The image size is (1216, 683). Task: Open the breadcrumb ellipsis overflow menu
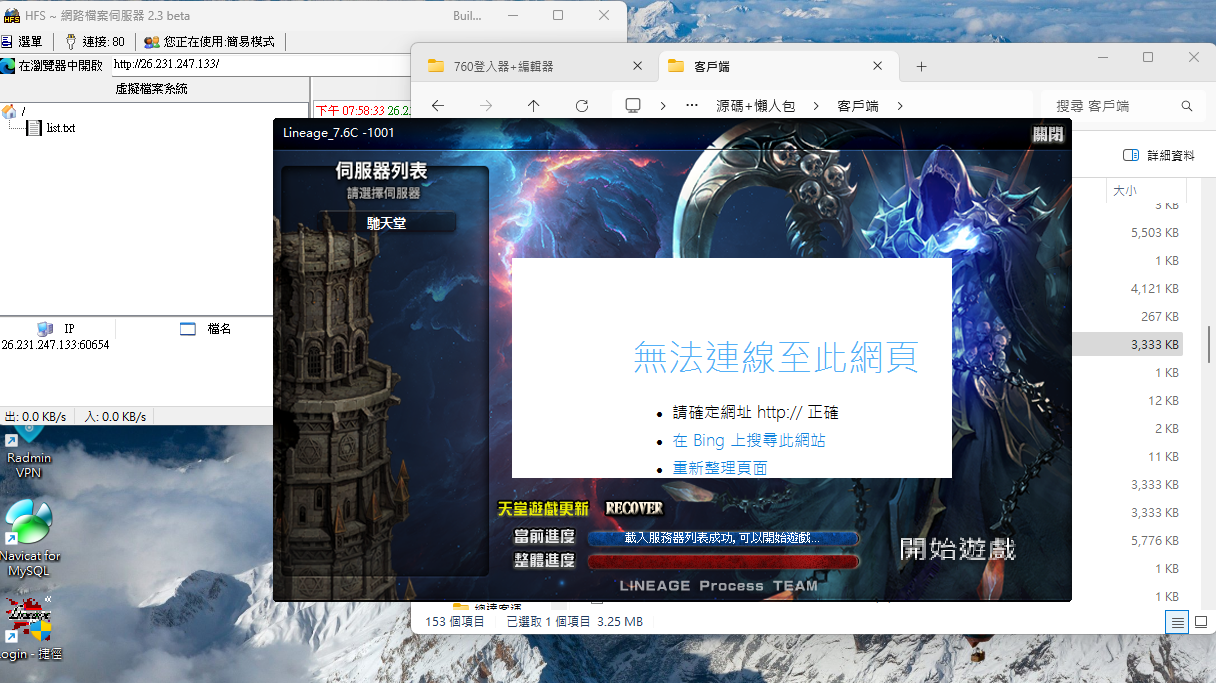(x=692, y=106)
